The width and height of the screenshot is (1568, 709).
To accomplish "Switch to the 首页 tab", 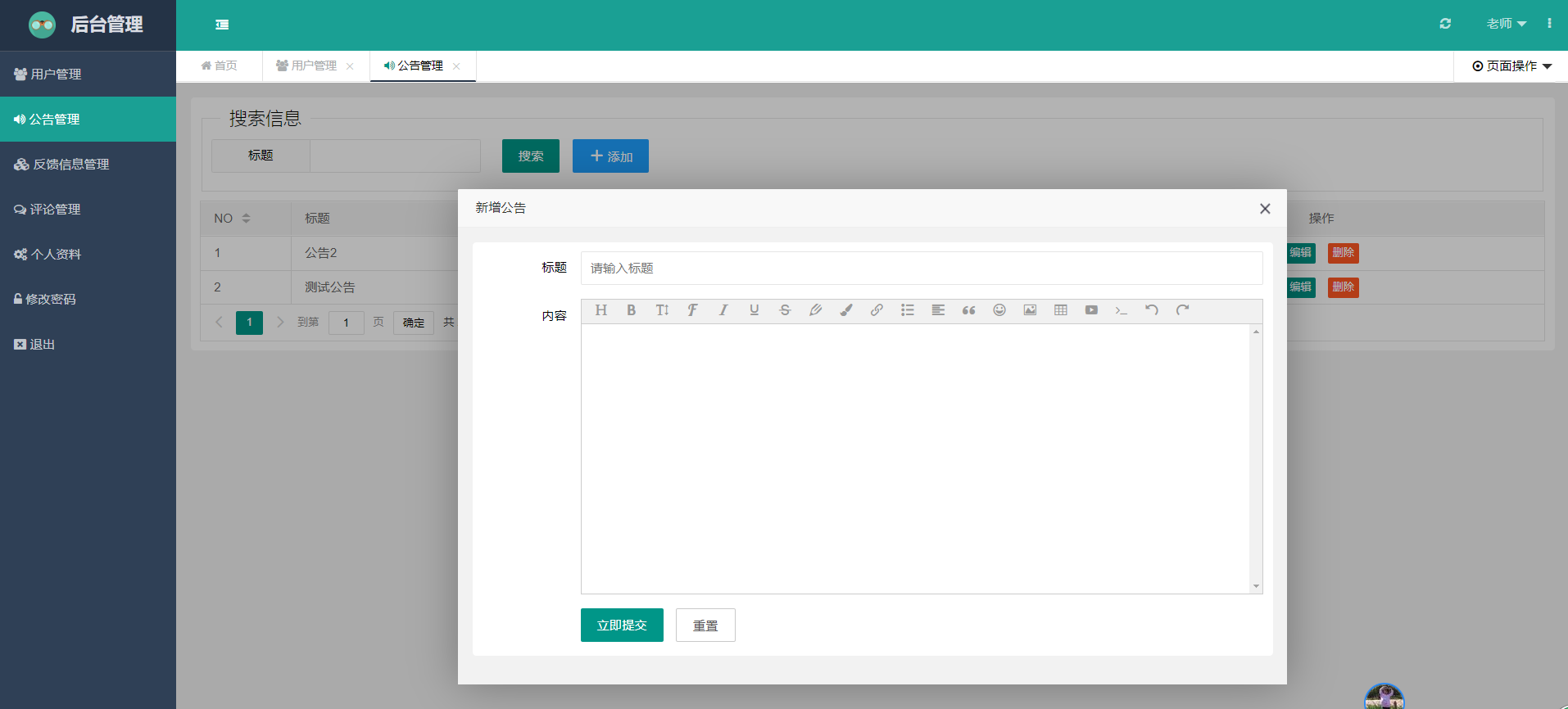I will point(220,66).
